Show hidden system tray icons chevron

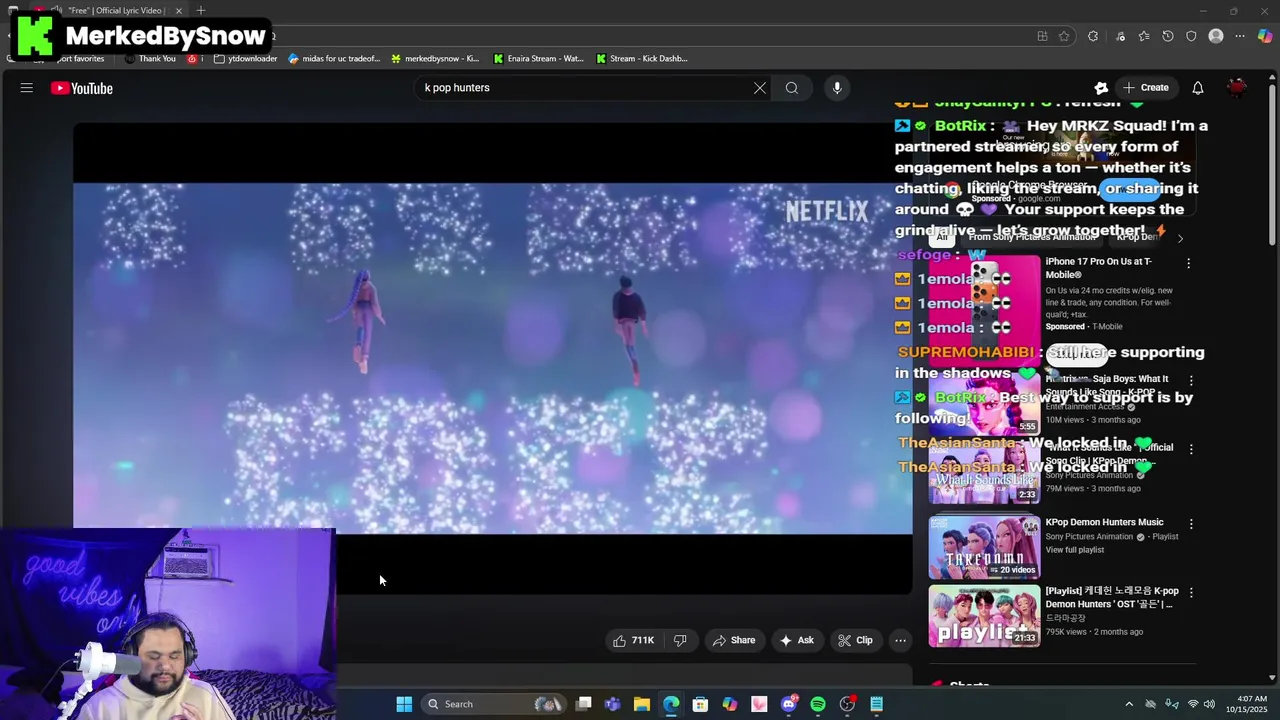pos(1129,704)
